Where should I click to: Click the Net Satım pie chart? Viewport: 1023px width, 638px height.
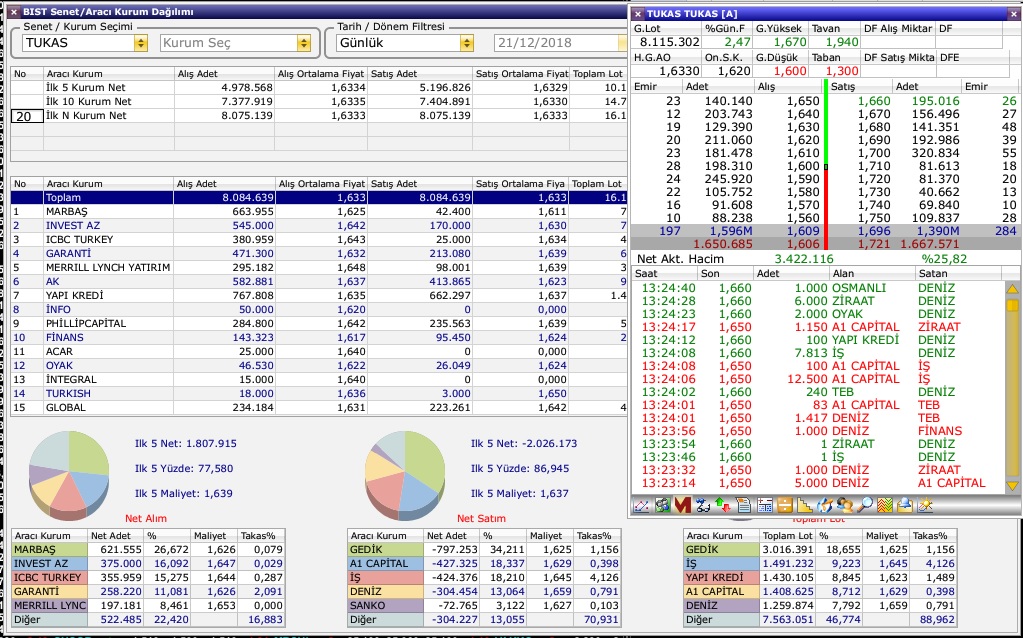point(405,475)
